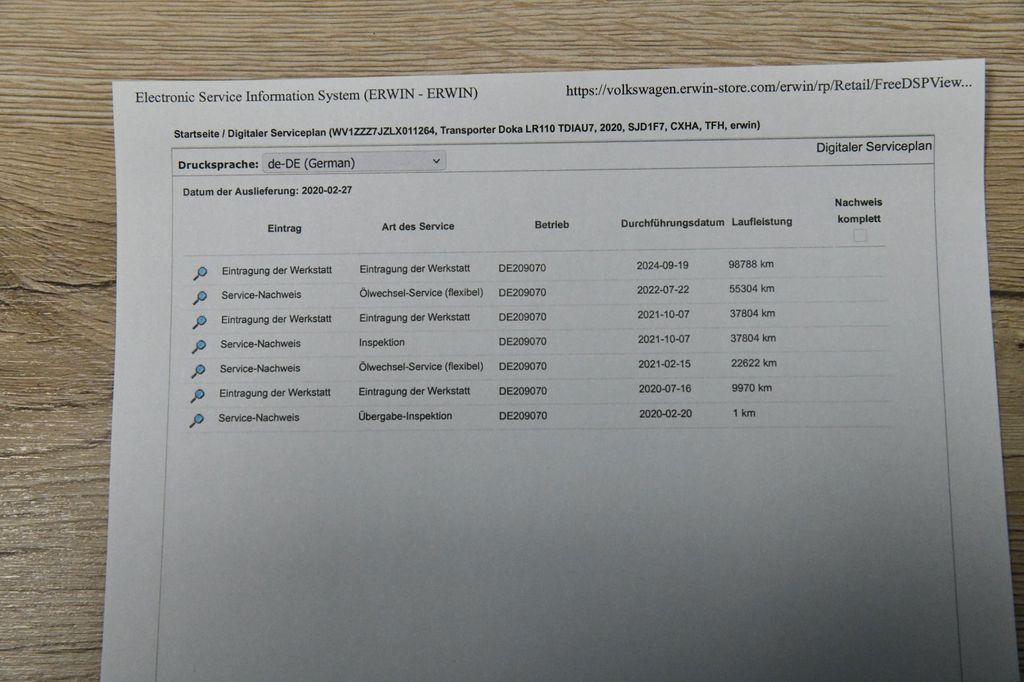The height and width of the screenshot is (682, 1024).
Task: Click magnifier icon for the 55304 km service
Action: (x=200, y=297)
